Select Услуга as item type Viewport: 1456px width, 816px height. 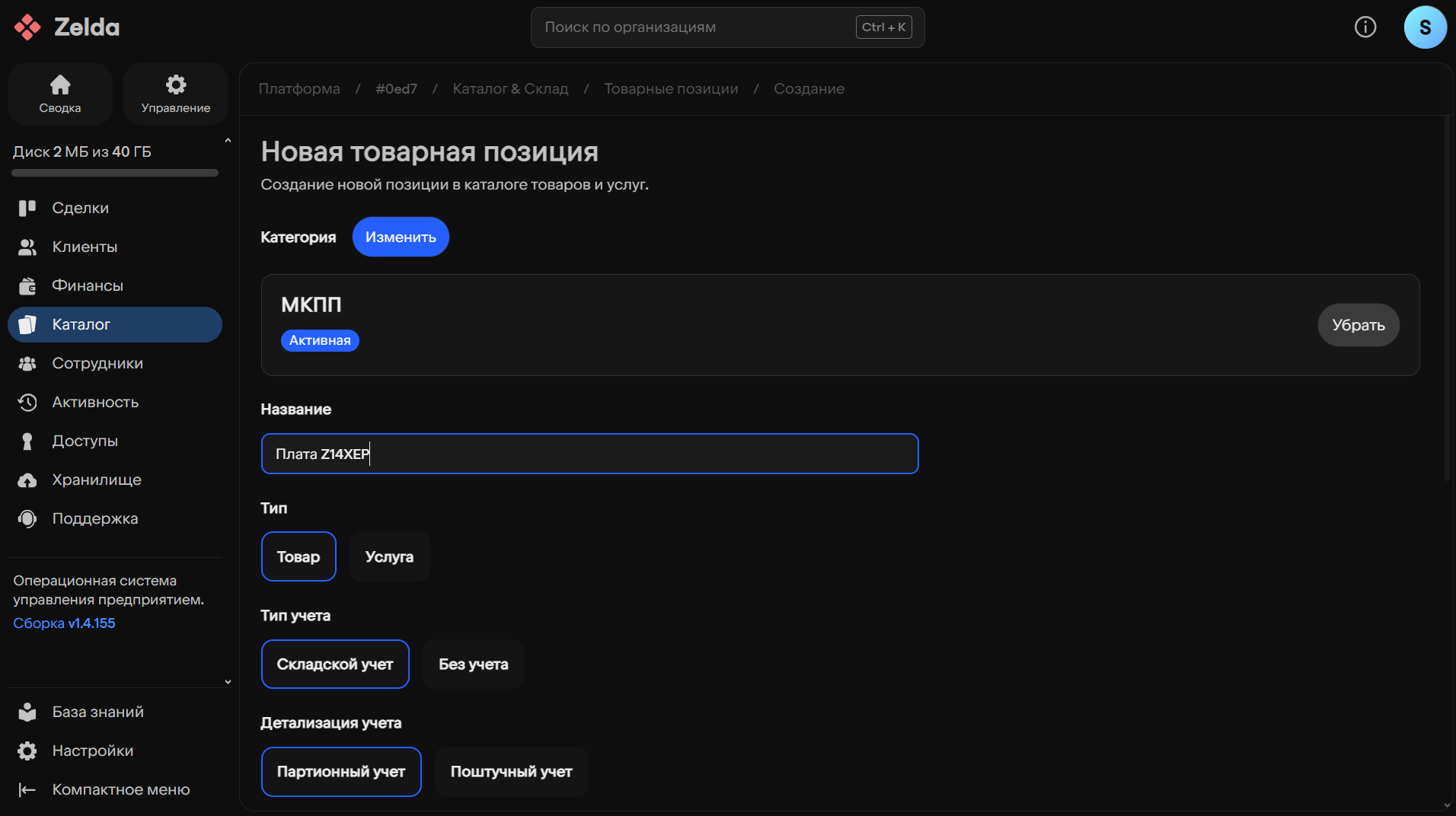click(x=389, y=556)
